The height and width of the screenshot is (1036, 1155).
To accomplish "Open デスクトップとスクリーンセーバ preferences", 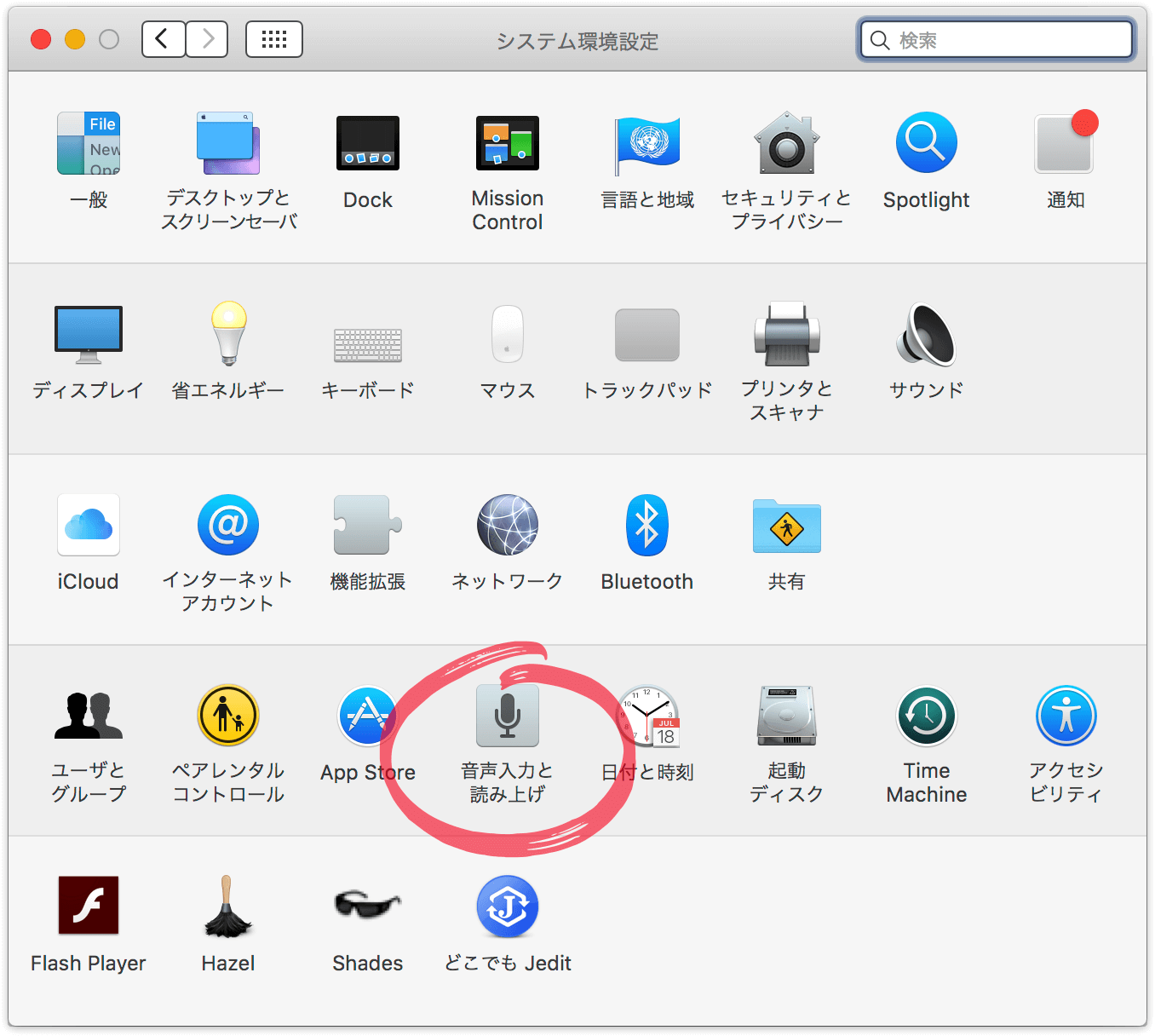I will [228, 143].
